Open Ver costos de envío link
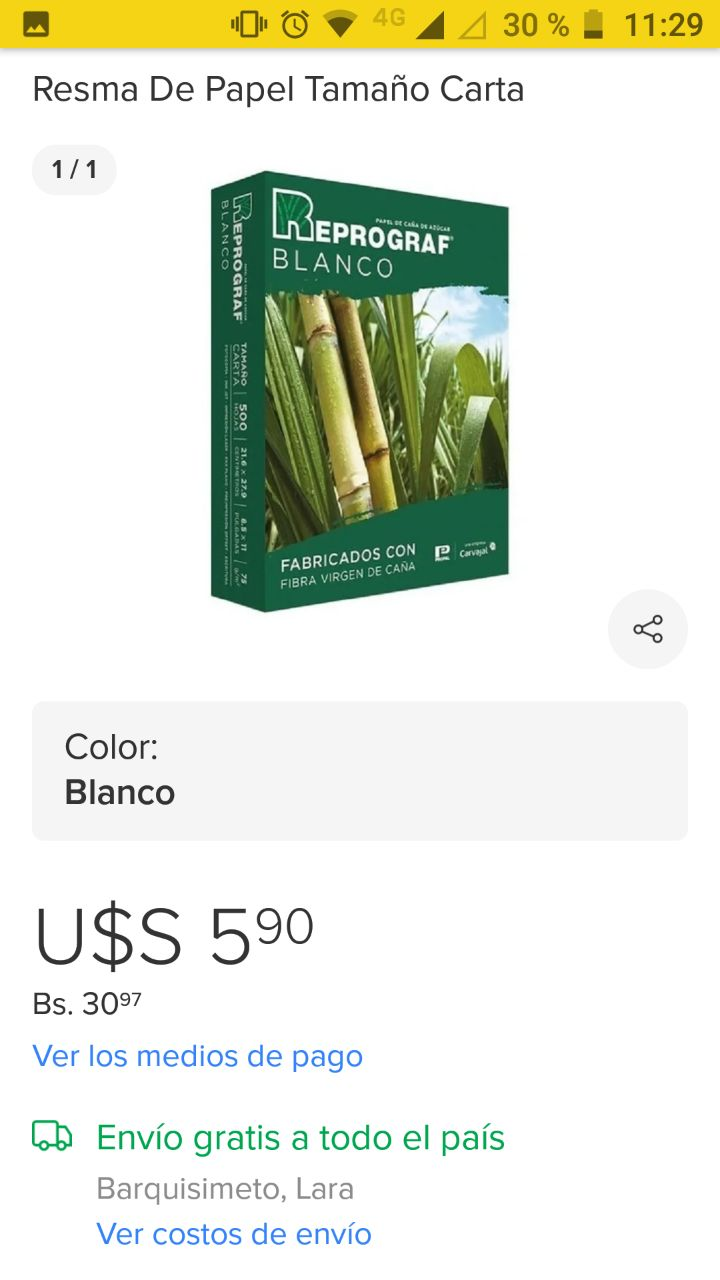Screen dimensions: 720x1280 [234, 1234]
